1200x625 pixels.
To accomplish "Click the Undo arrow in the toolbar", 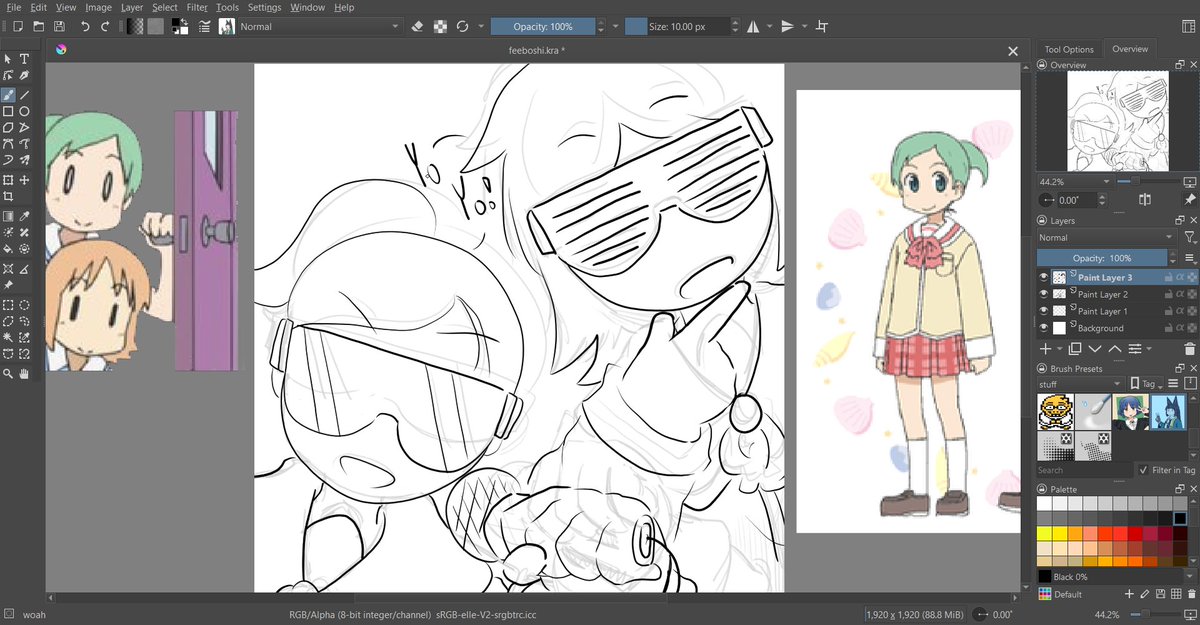I will point(85,26).
